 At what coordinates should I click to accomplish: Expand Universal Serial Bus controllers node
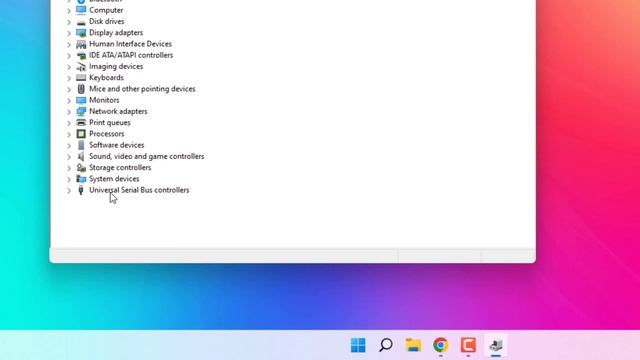point(69,190)
